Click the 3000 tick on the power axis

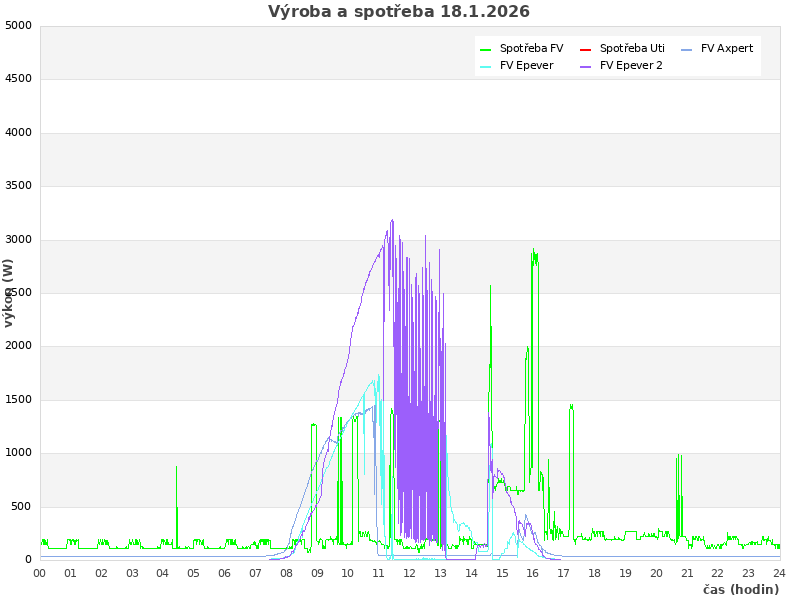[x=18, y=239]
